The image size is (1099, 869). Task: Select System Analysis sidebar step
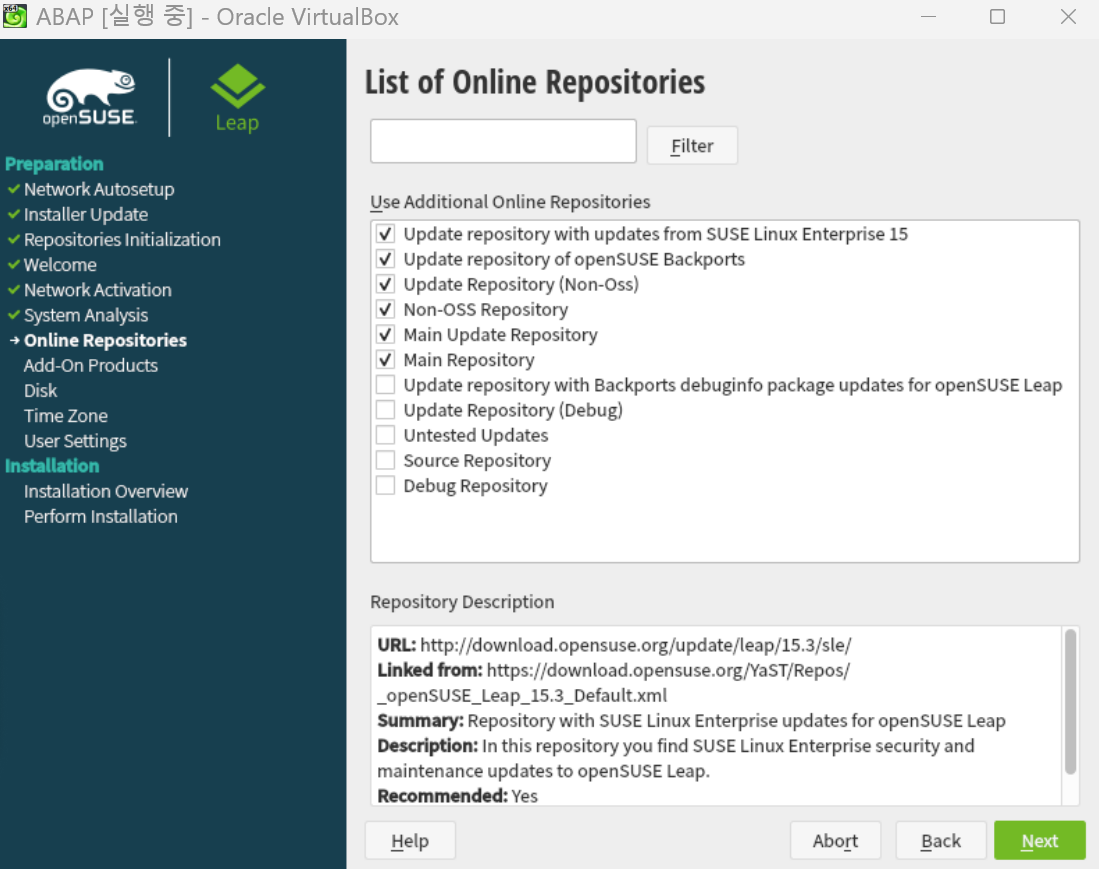click(86, 315)
